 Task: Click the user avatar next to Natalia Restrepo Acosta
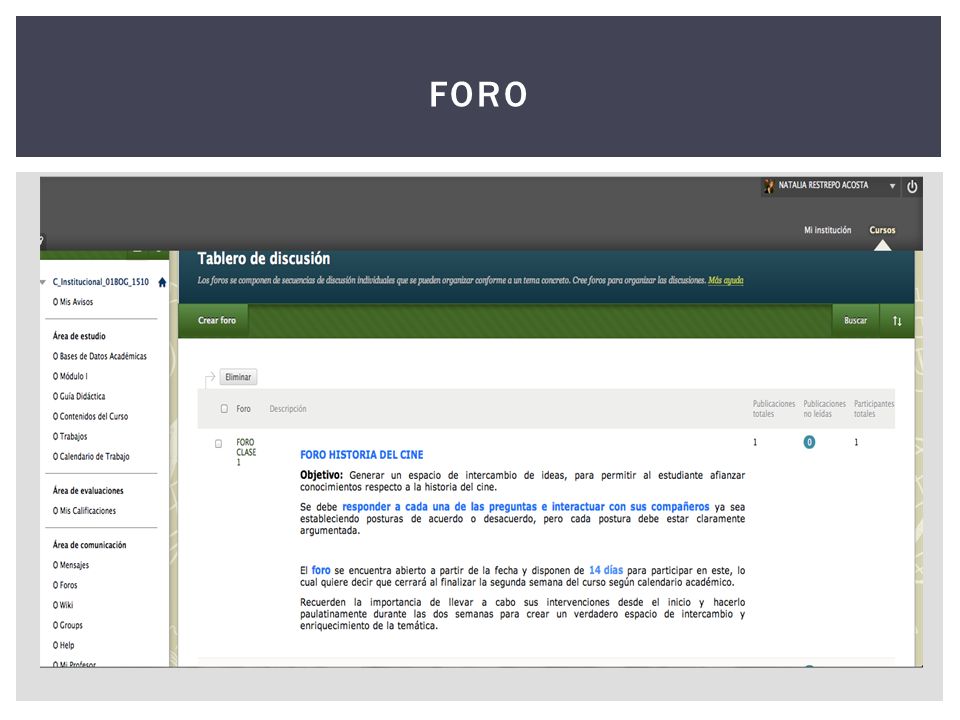[x=769, y=186]
